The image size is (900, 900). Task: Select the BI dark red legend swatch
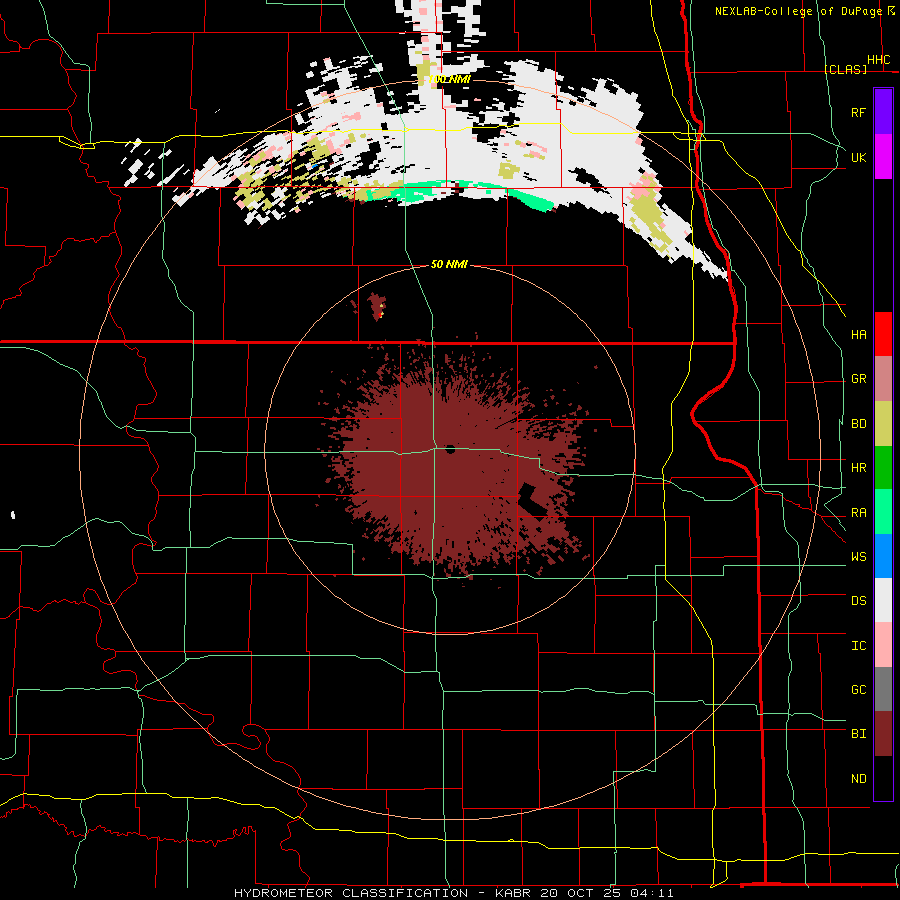[883, 734]
